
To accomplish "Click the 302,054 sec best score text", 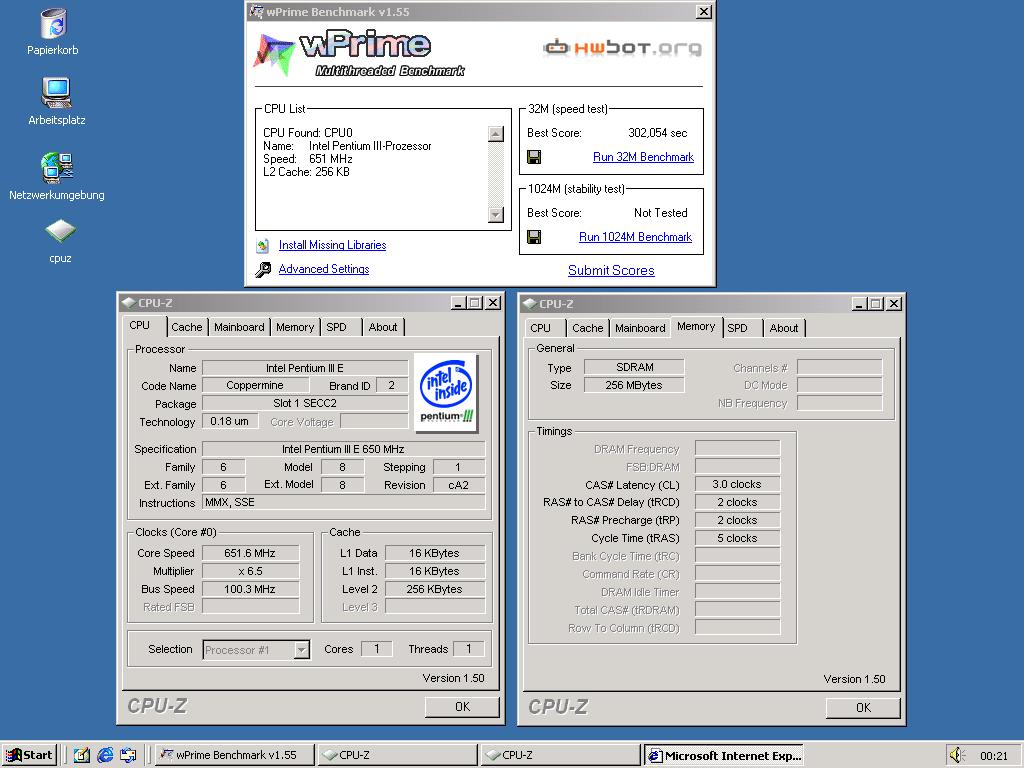I will point(658,133).
